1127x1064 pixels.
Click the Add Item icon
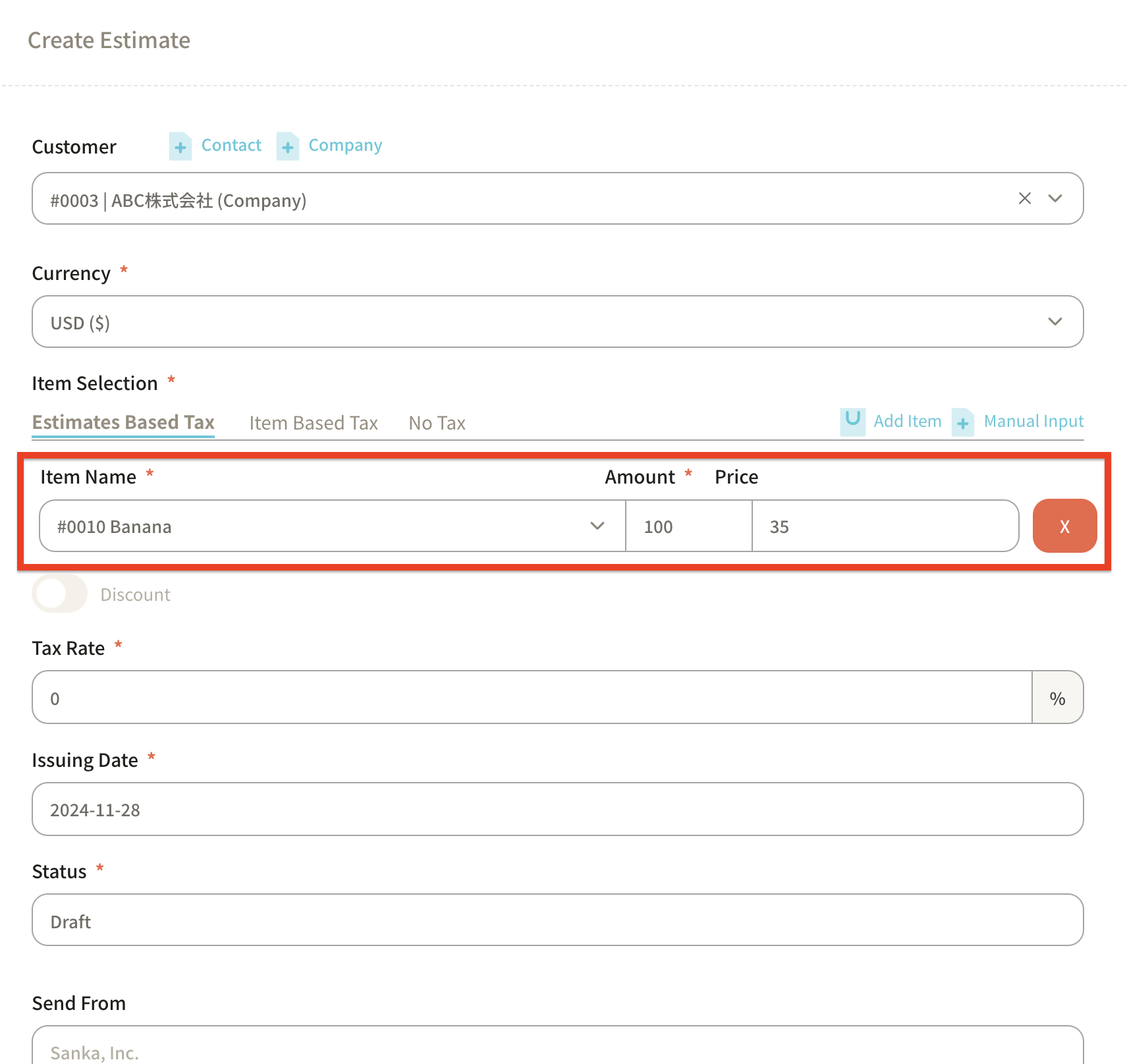(852, 420)
